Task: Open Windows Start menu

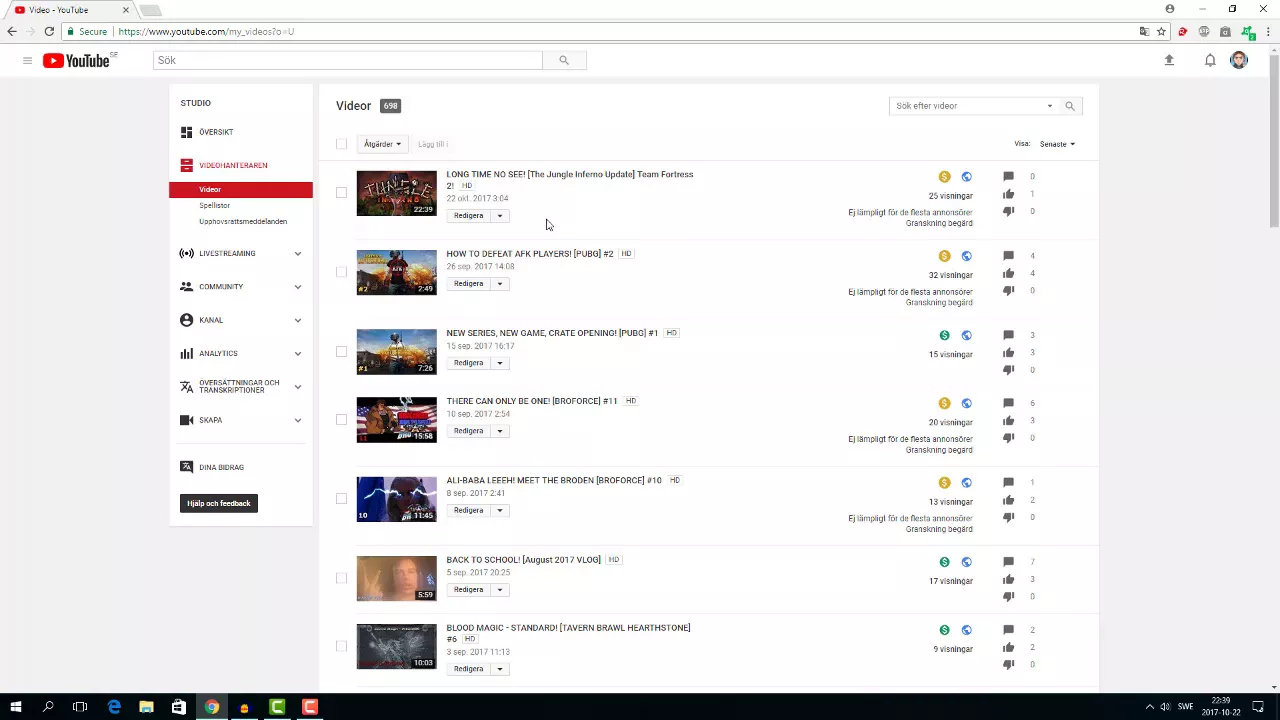Action: tap(15, 707)
